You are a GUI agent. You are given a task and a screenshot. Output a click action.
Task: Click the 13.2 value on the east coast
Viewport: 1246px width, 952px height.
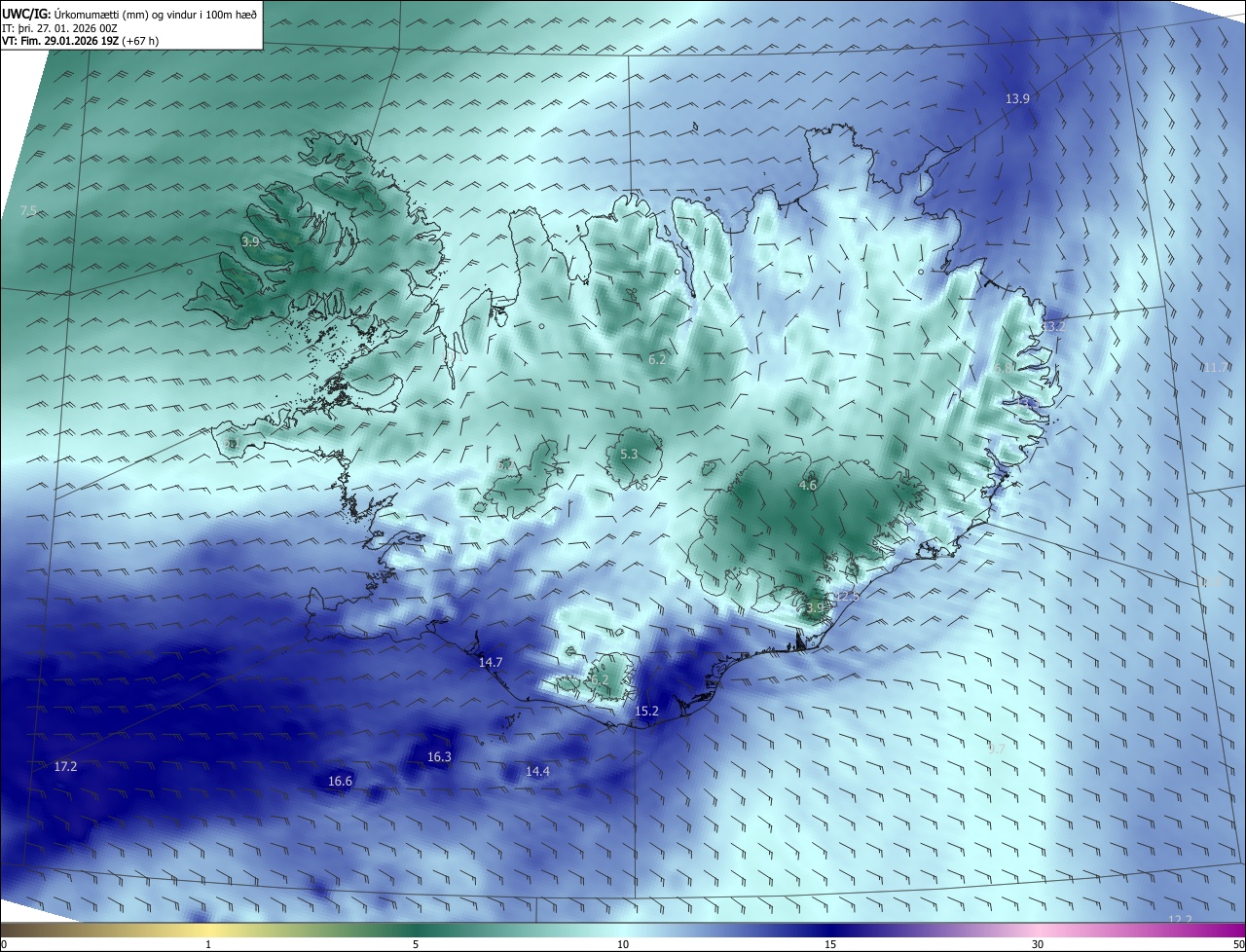point(1052,326)
